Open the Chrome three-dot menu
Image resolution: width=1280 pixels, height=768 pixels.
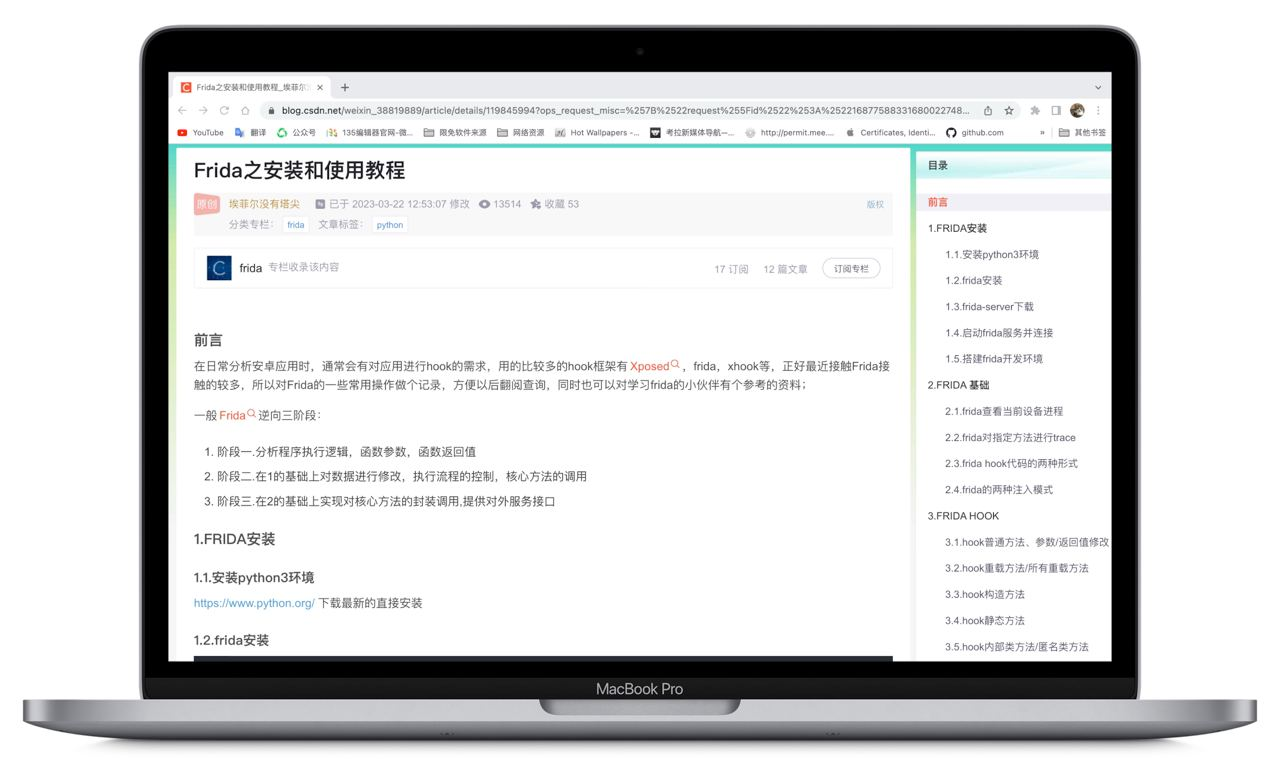click(x=1098, y=111)
